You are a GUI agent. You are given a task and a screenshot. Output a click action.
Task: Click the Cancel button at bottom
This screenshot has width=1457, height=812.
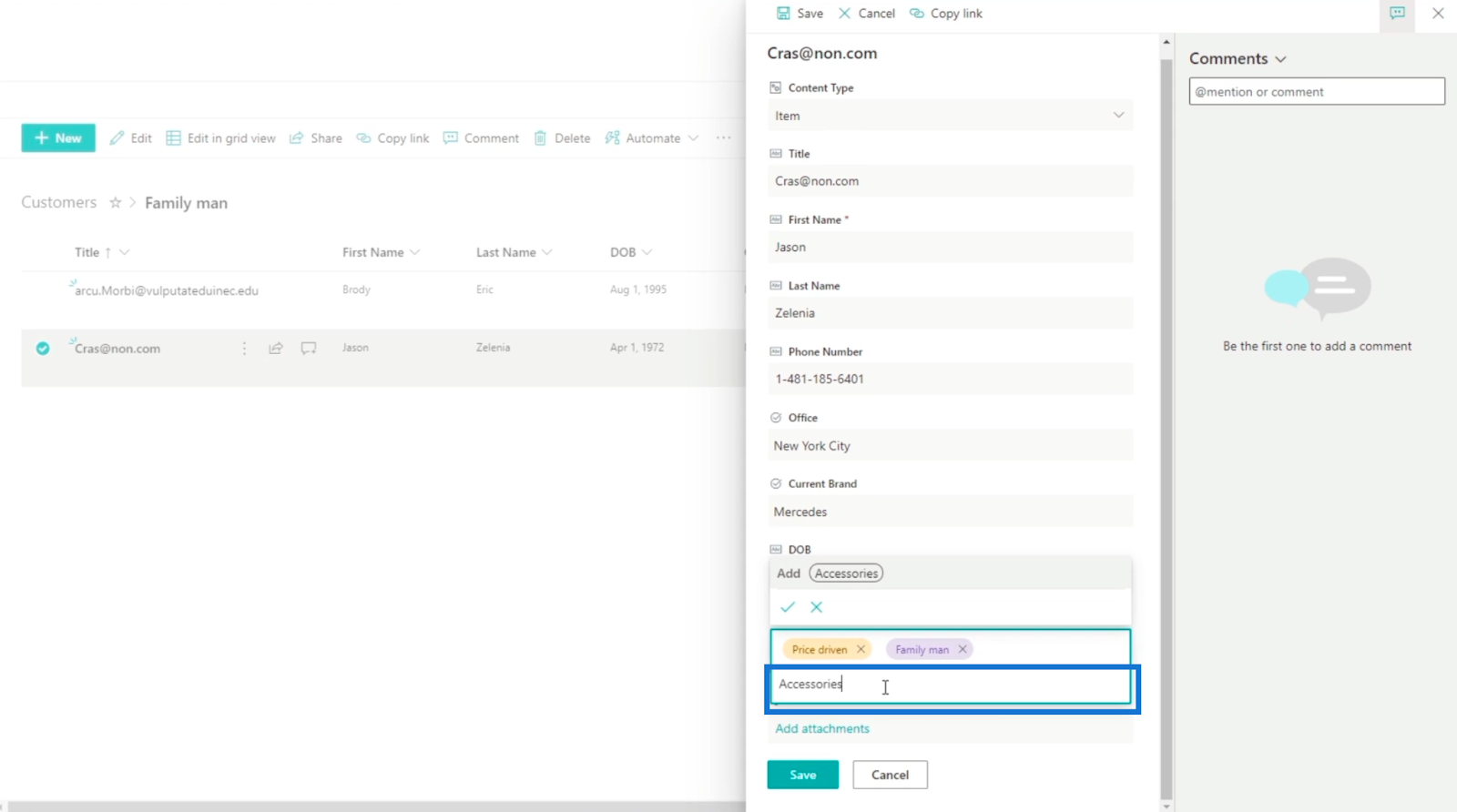[890, 775]
